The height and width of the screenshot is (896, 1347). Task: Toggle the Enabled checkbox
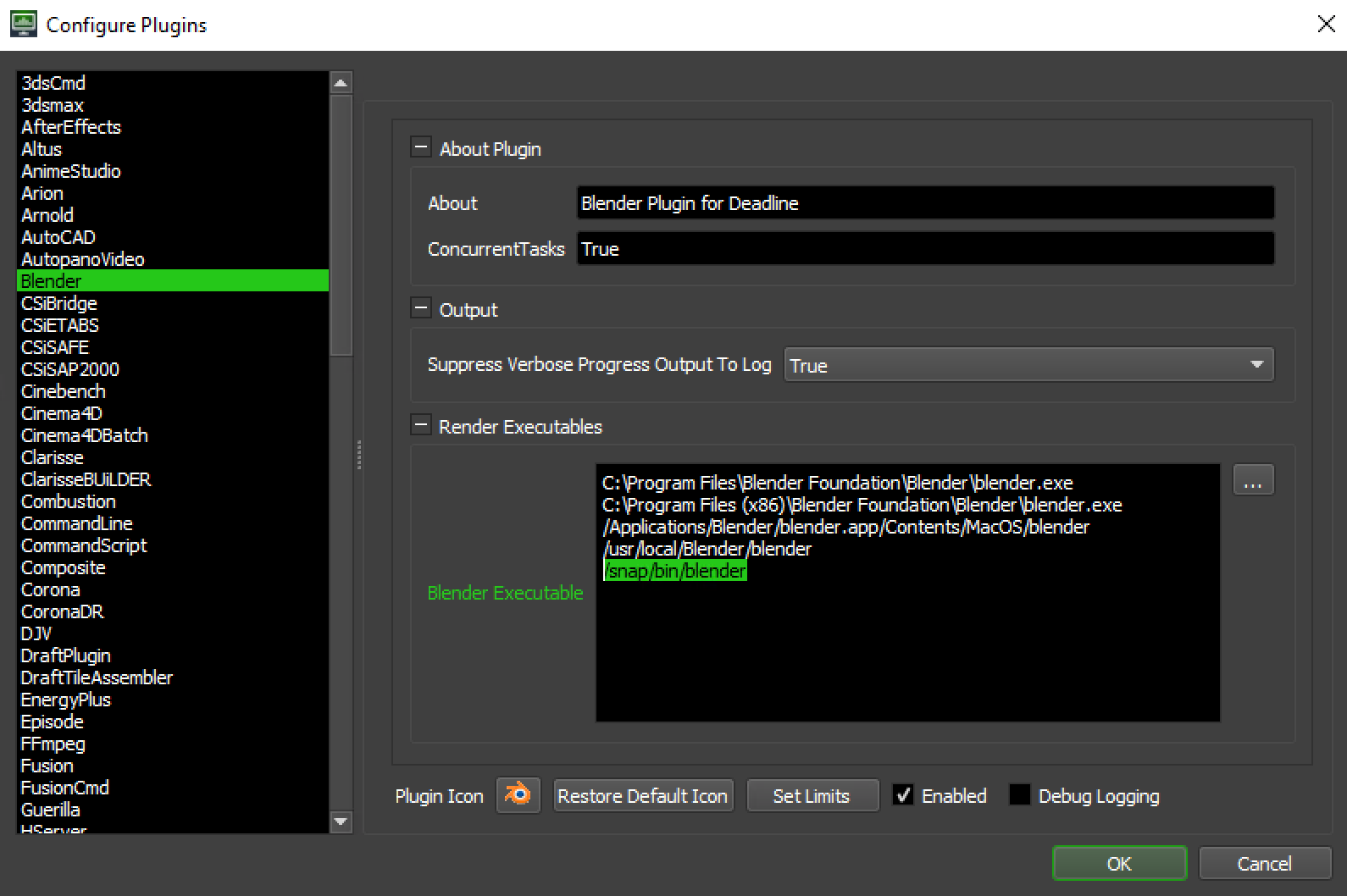coord(903,795)
